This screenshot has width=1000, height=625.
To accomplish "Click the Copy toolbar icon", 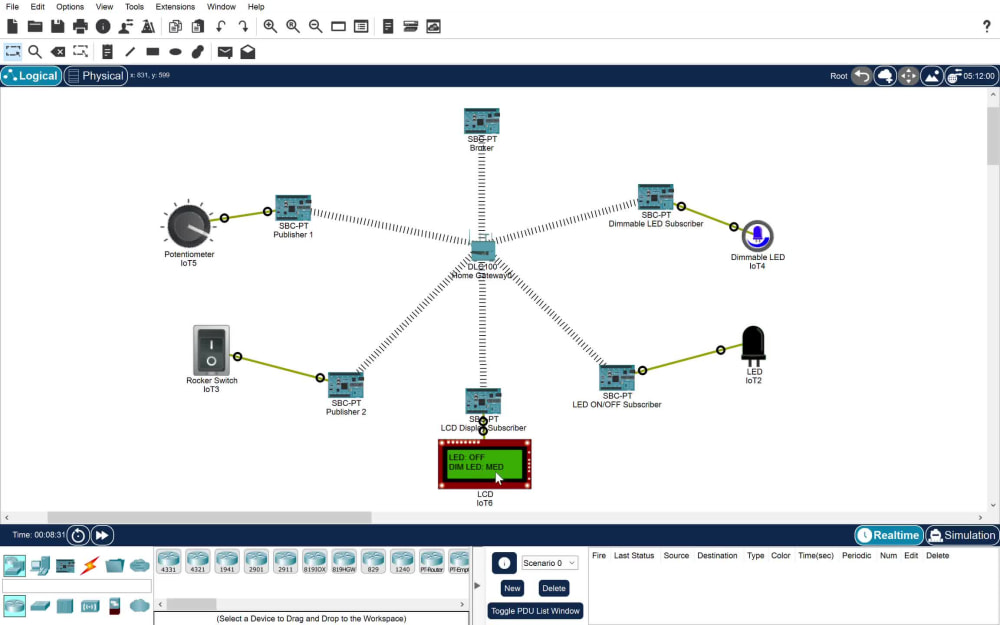I will click(x=175, y=26).
